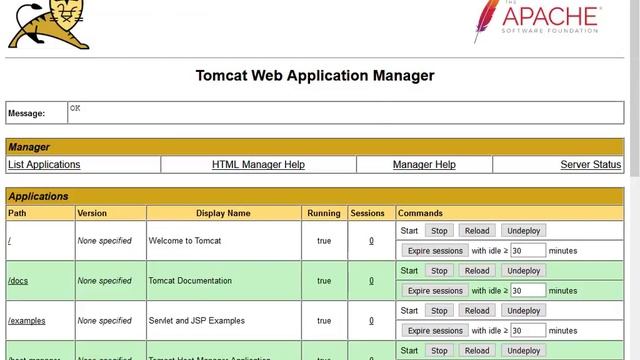Click the "OK" message text
Image resolution: width=640 pixels, height=360 pixels.
pyautogui.click(x=75, y=108)
